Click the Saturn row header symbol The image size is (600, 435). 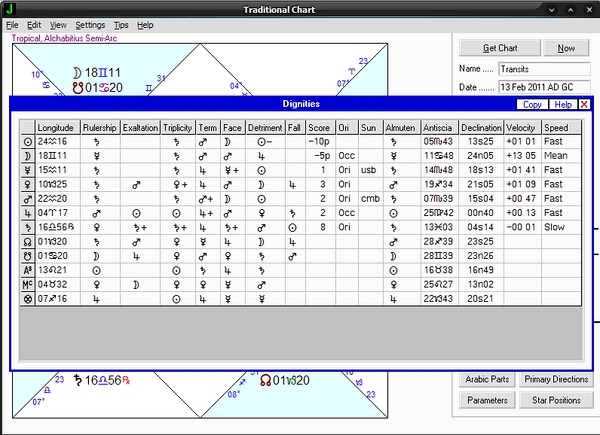[27, 226]
